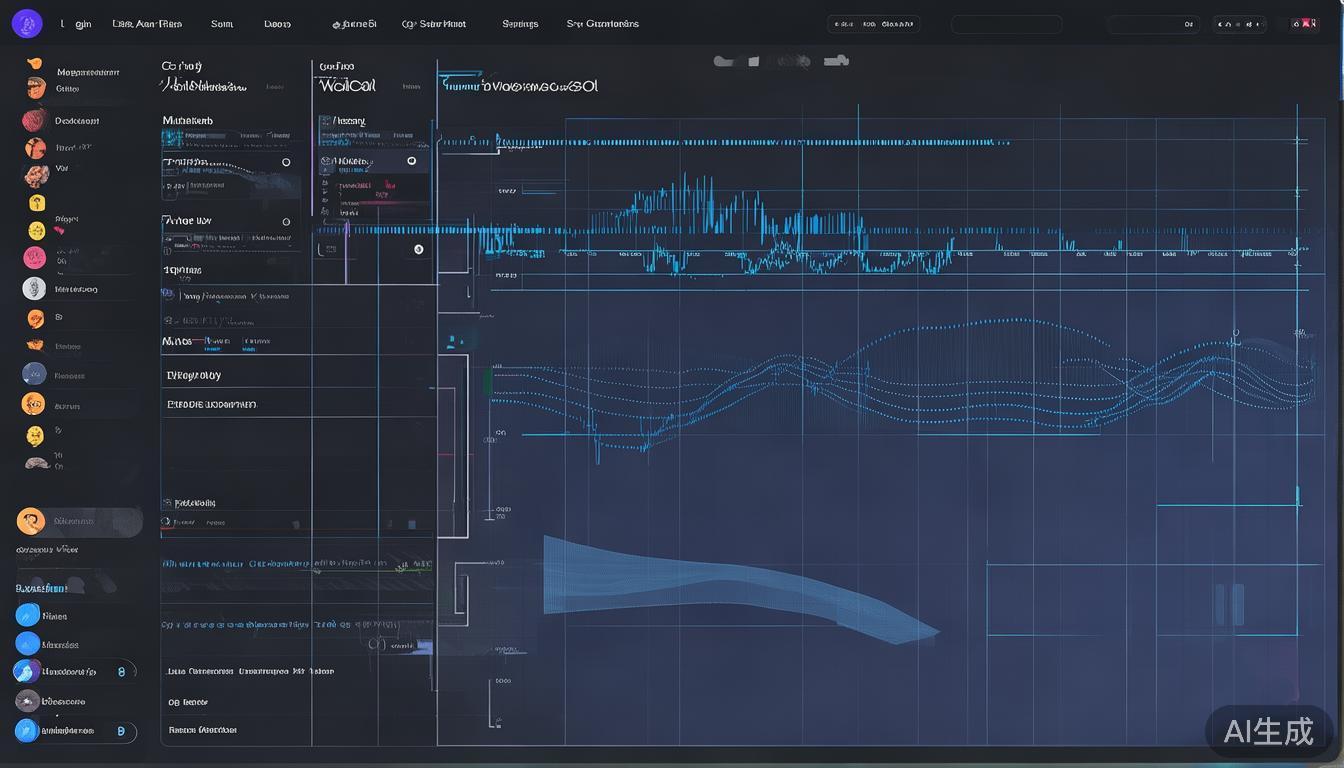Screen dimensions: 1344x768
Task: Select the orange bird icon atop the sidebar
Action: pyautogui.click(x=35, y=63)
